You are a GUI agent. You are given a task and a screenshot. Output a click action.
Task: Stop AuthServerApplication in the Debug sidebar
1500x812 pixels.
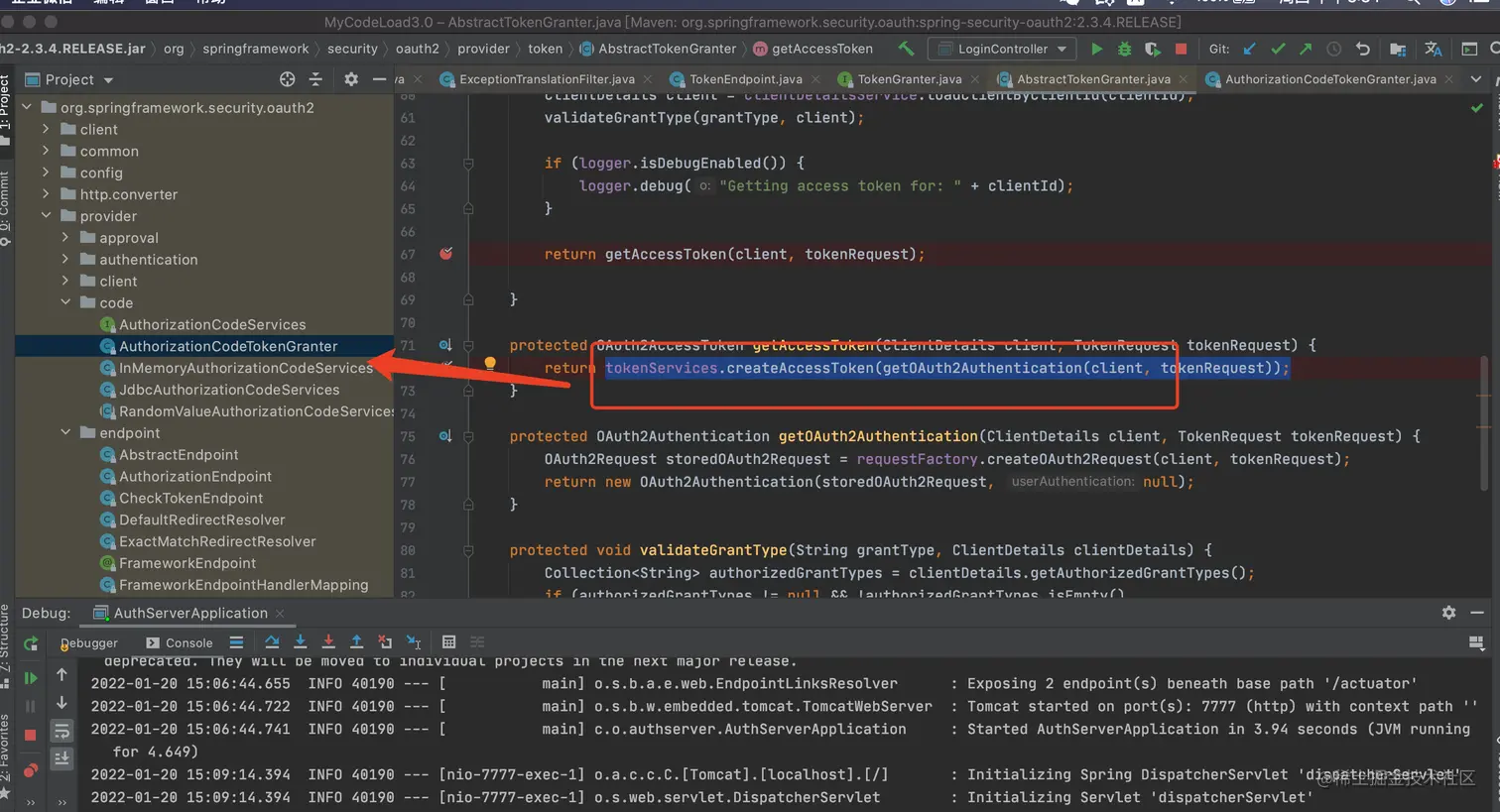click(x=30, y=735)
